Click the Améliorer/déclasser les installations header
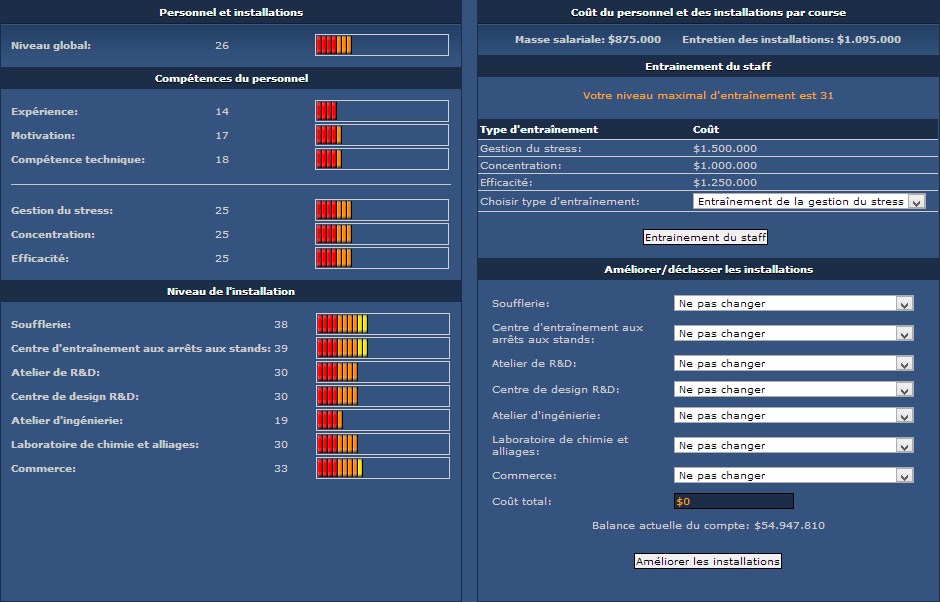940x602 pixels. tap(708, 269)
